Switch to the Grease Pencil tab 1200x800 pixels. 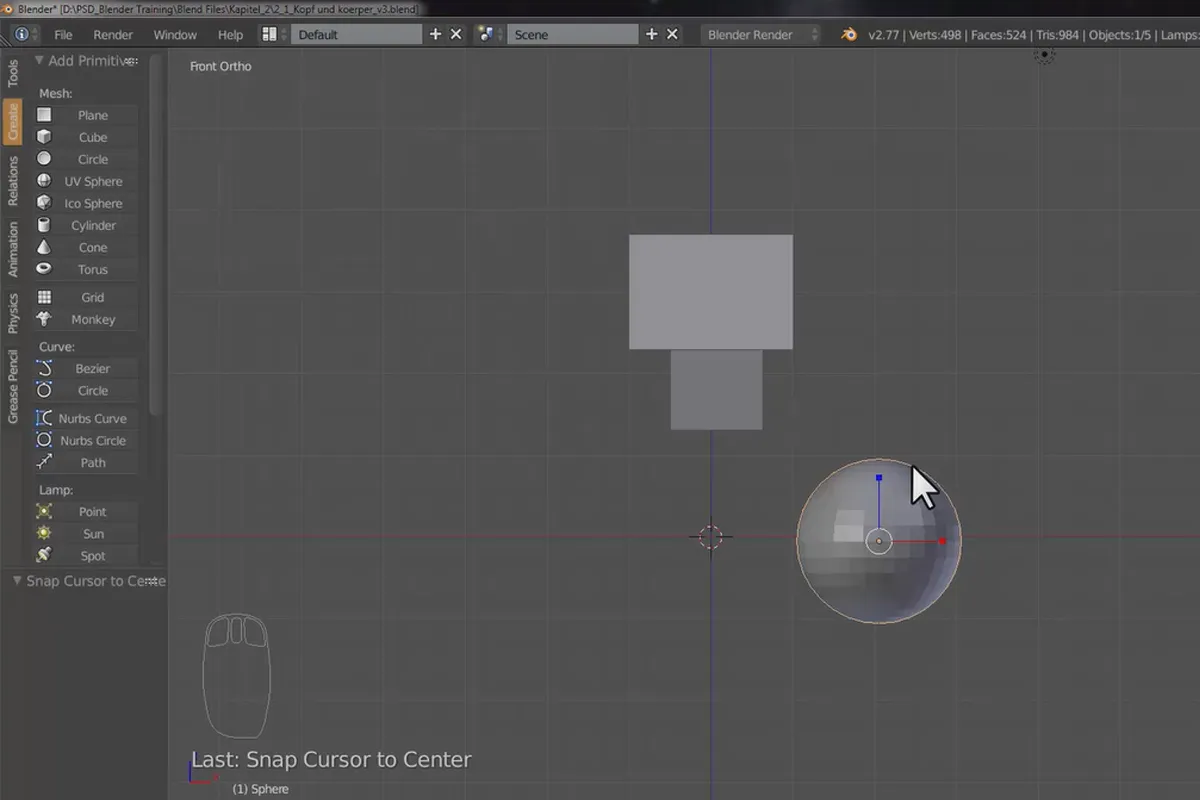13,386
